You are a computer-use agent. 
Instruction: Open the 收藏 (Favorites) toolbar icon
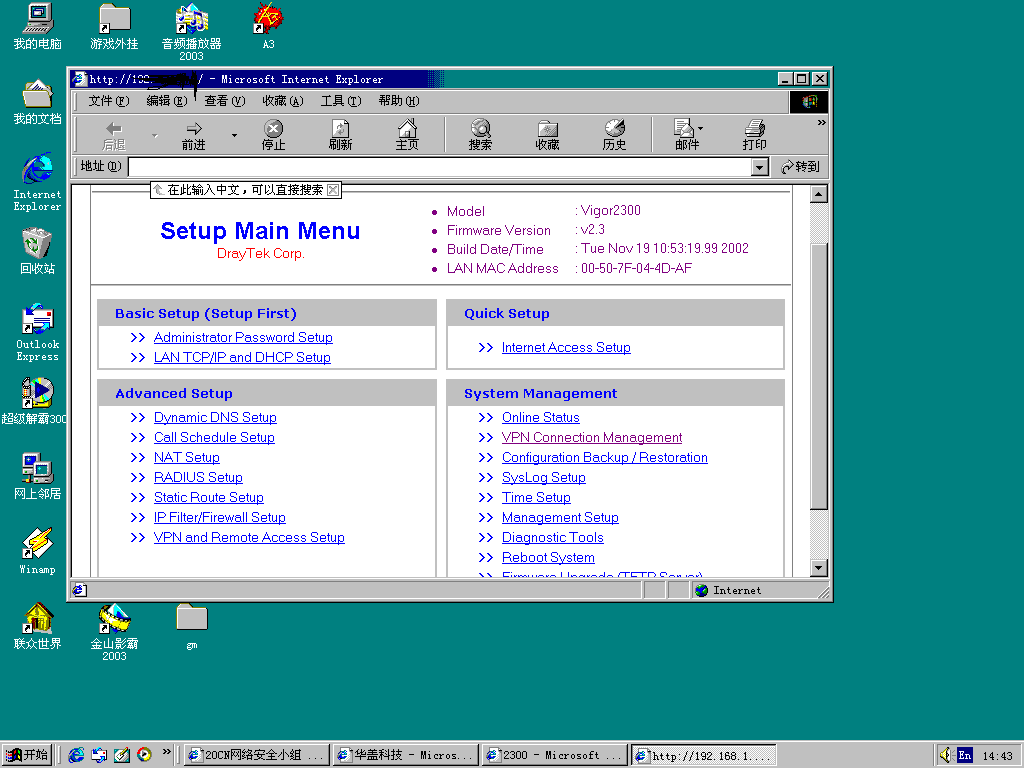547,136
